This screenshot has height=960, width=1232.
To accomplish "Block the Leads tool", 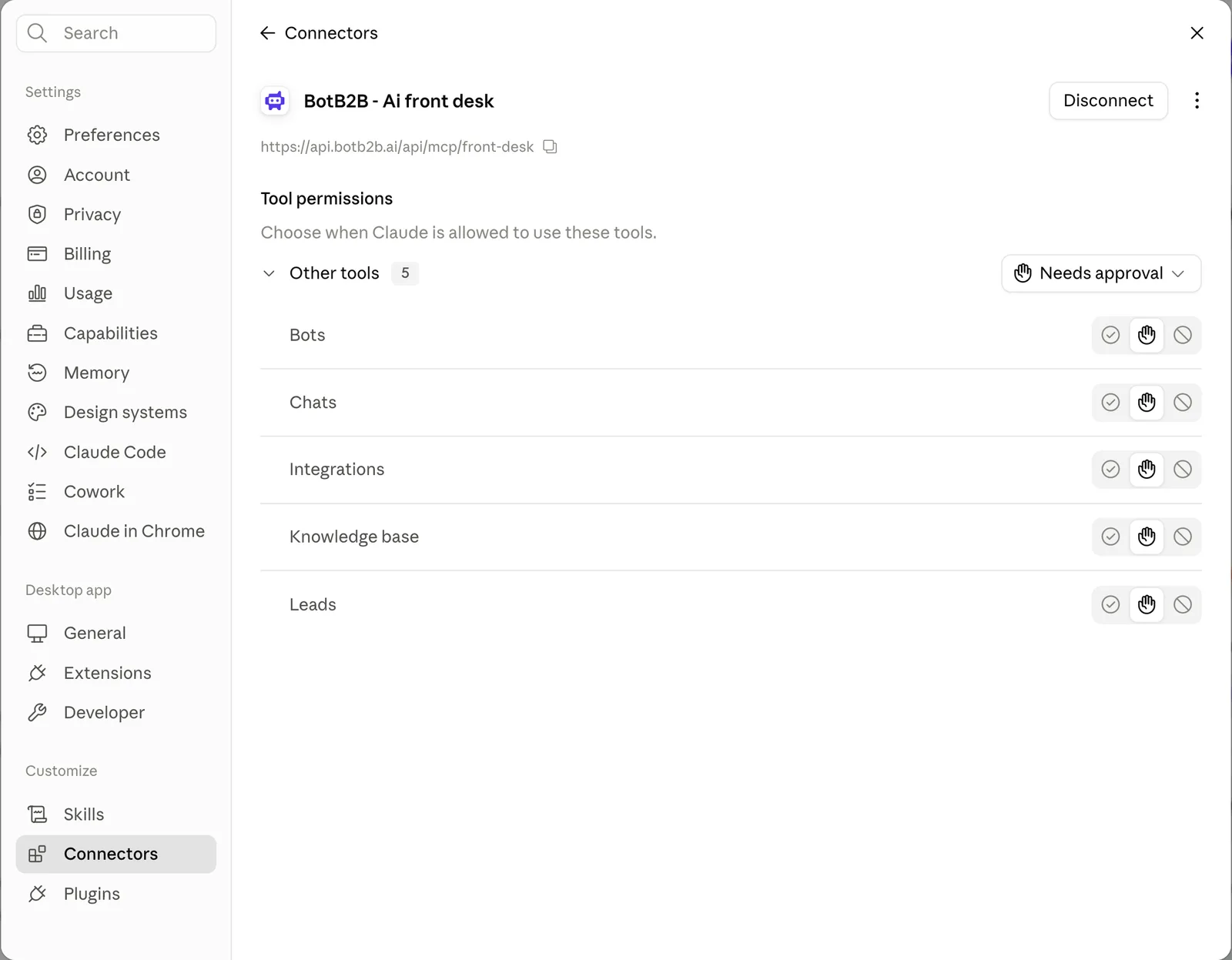I will click(1183, 604).
